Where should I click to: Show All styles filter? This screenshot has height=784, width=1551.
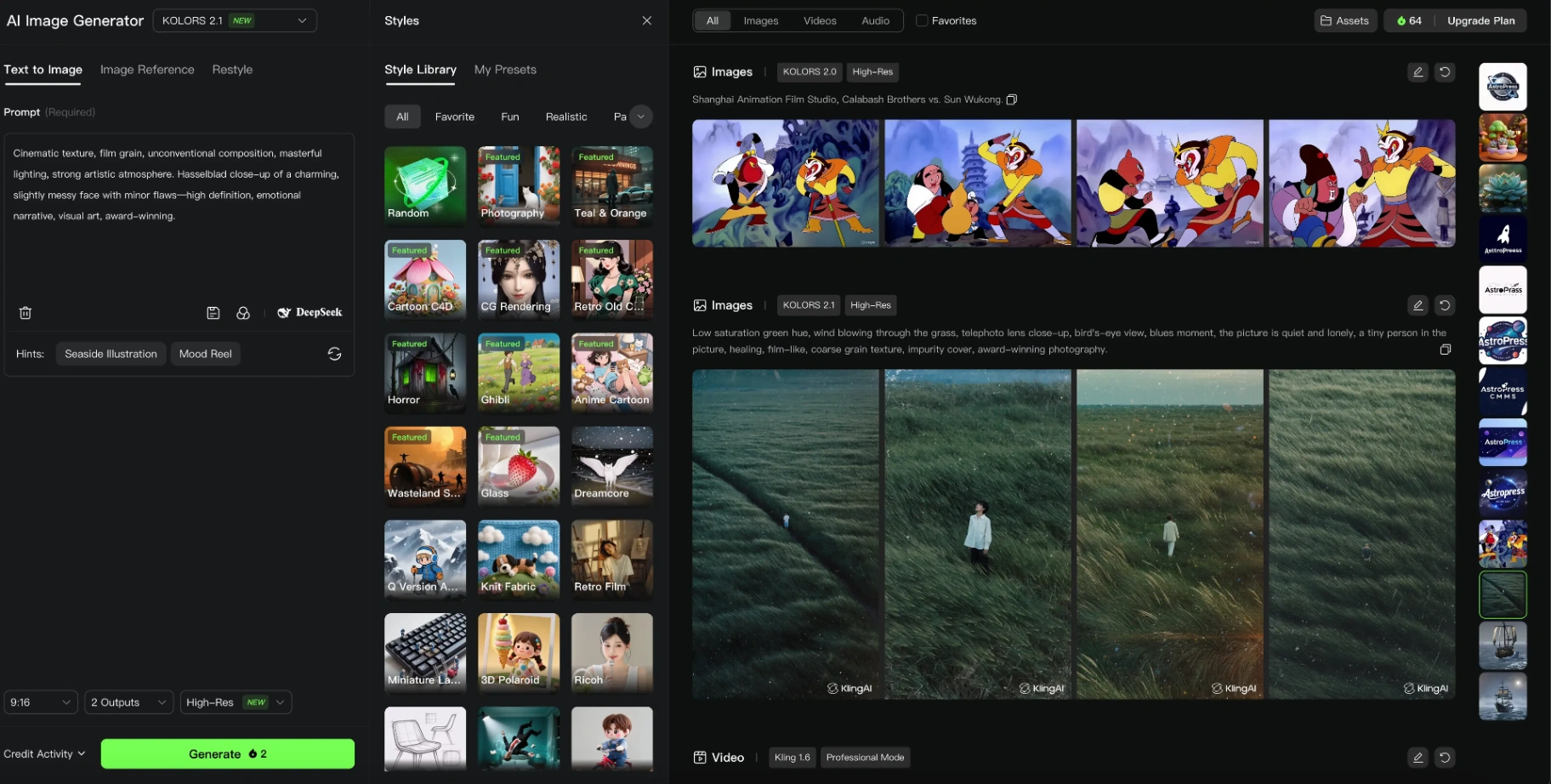coord(402,116)
